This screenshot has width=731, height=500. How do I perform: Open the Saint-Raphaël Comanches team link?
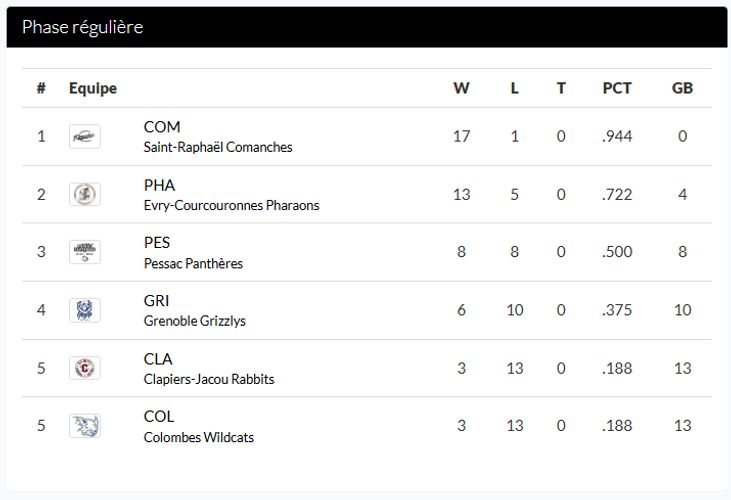[218, 147]
